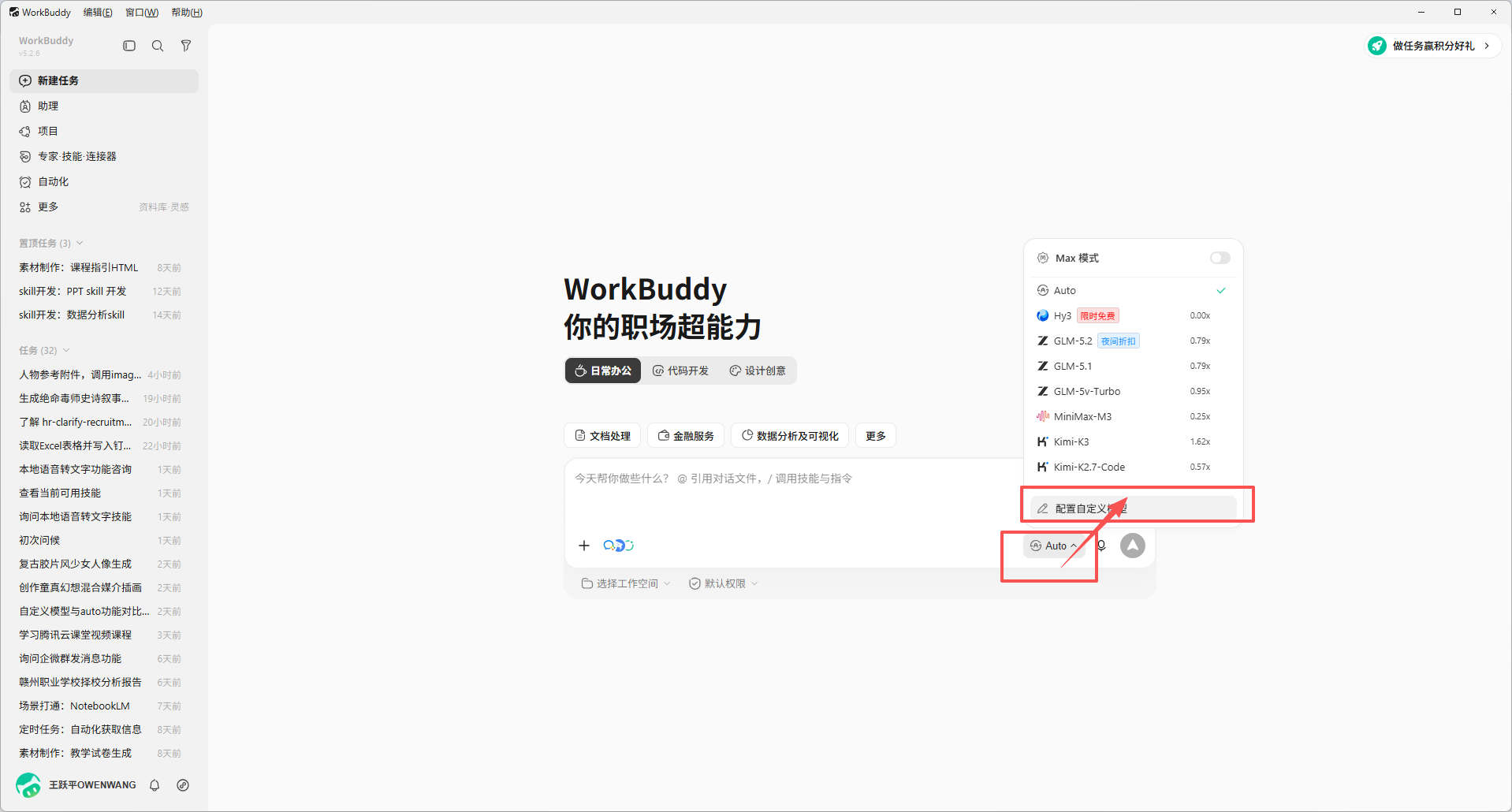This screenshot has height=812, width=1512.
Task: Switch to the 设计创意 tab
Action: (758, 371)
